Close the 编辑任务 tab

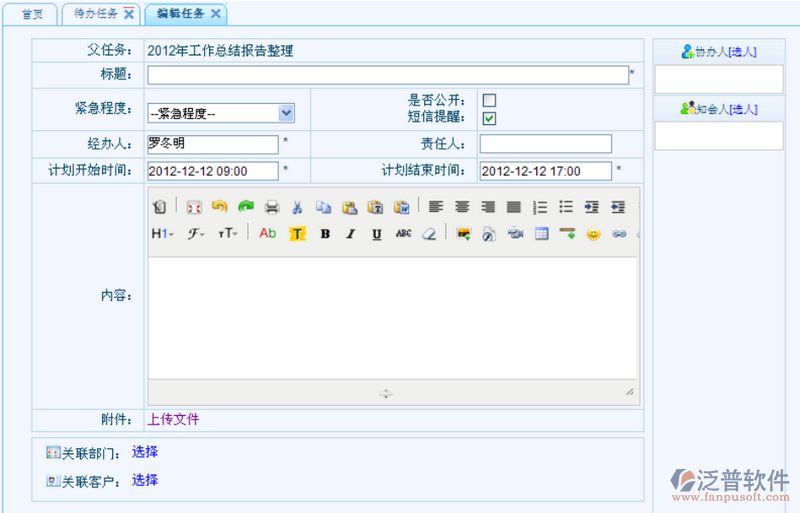pyautogui.click(x=216, y=13)
